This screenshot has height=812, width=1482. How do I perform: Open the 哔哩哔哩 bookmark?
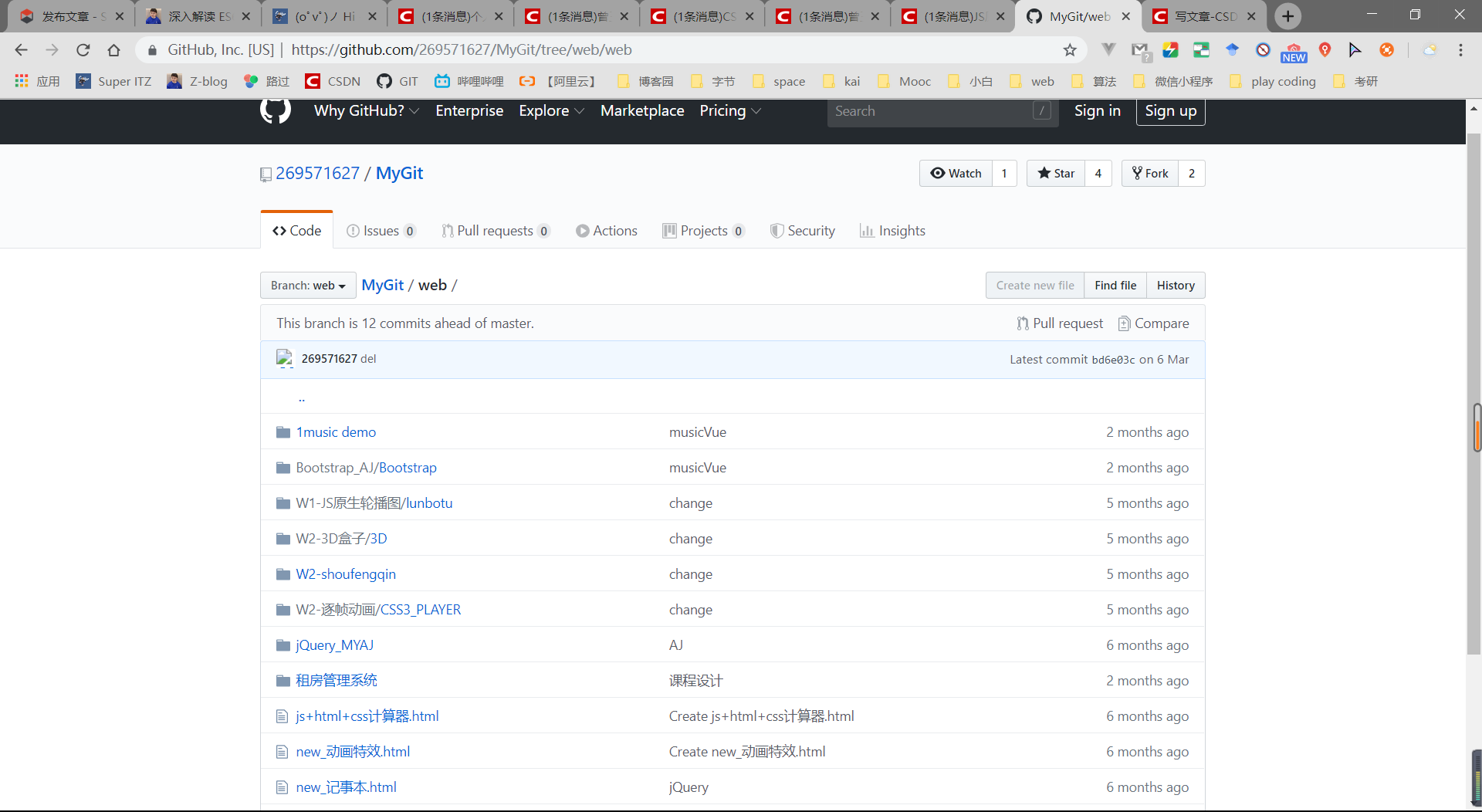click(469, 81)
